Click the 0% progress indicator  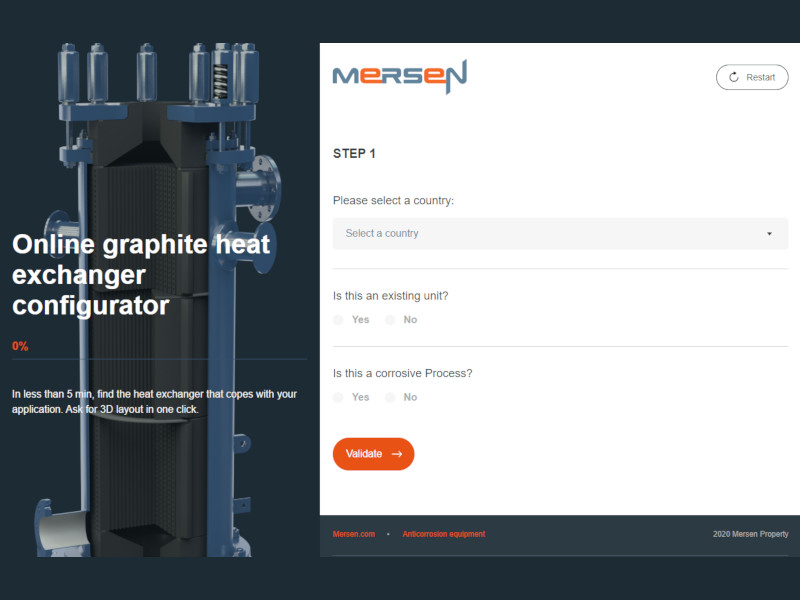point(20,346)
